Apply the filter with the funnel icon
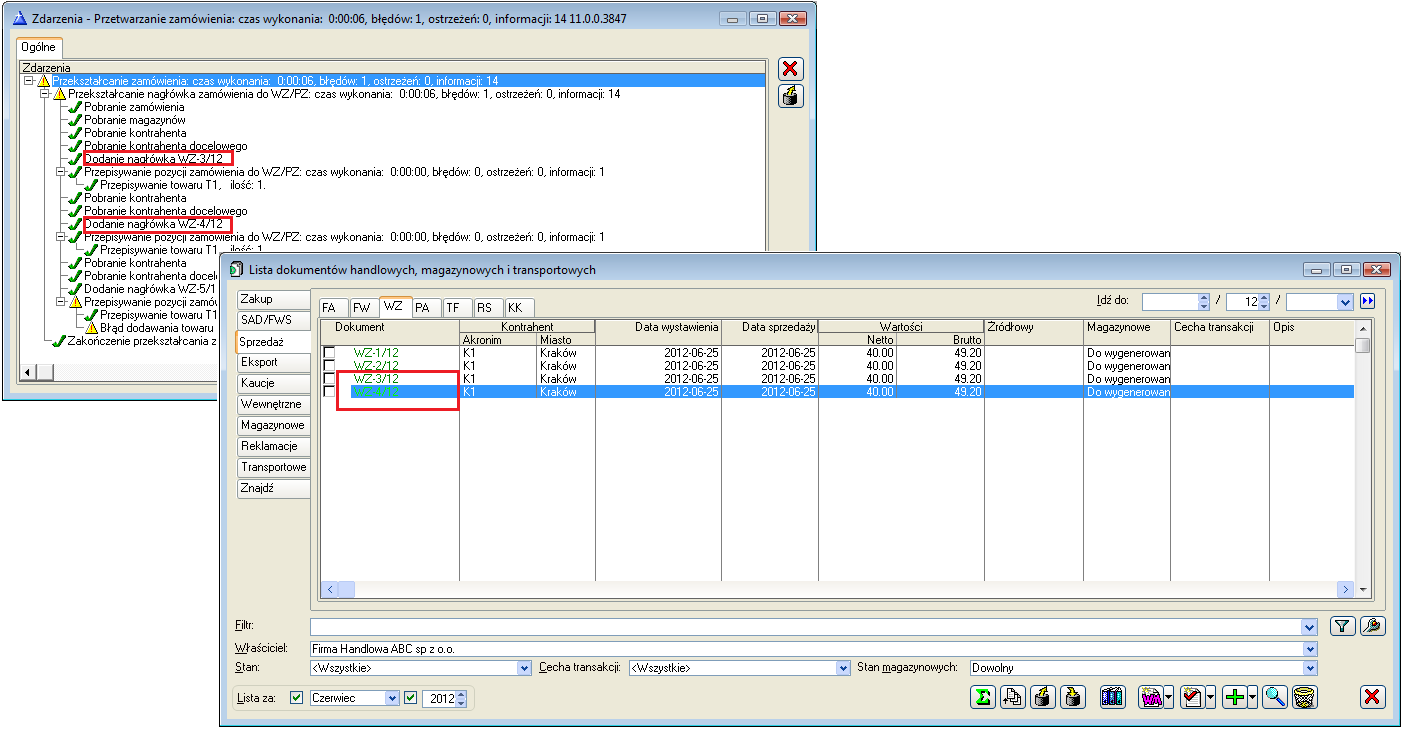This screenshot has width=1404, height=730. click(x=1343, y=626)
